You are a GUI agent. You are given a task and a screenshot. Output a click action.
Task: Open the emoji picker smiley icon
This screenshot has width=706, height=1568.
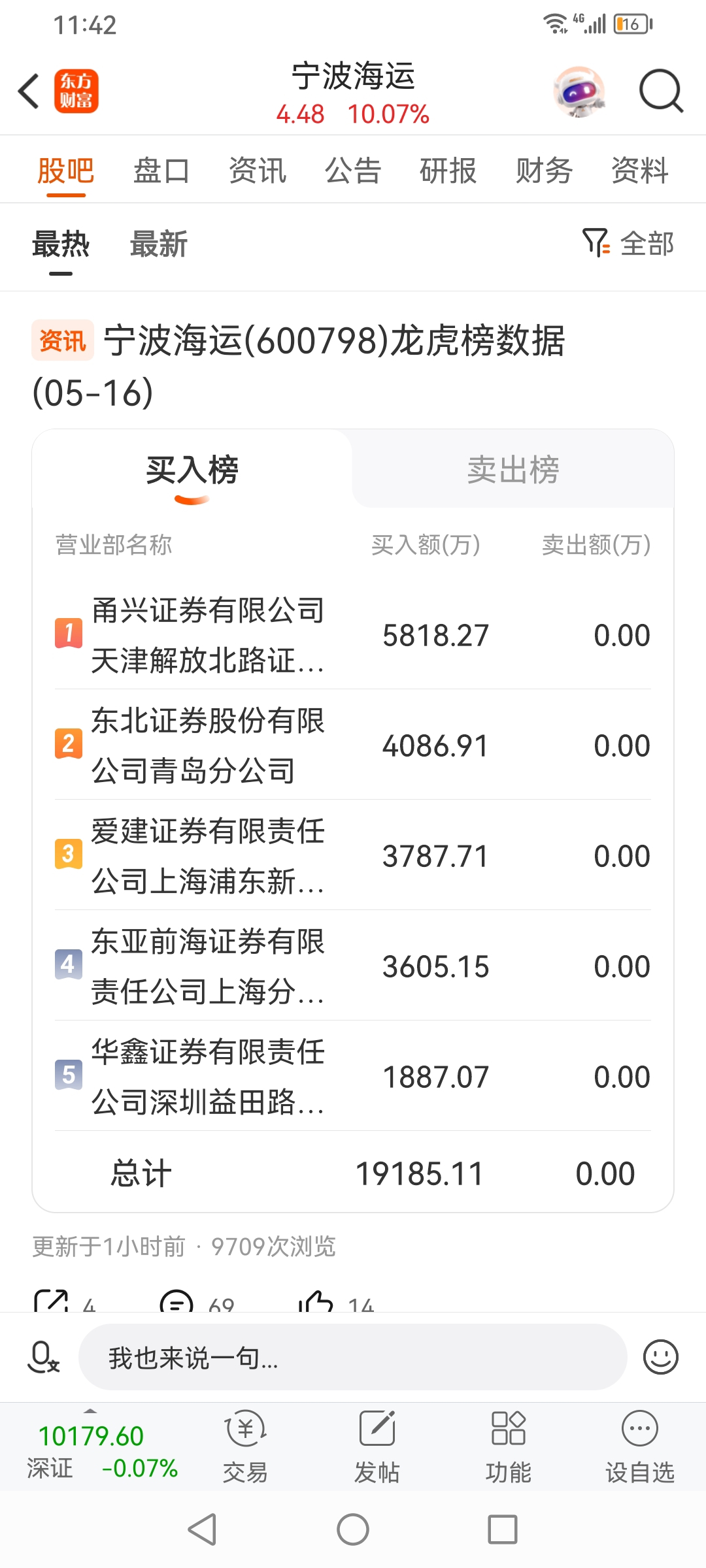tap(661, 1357)
